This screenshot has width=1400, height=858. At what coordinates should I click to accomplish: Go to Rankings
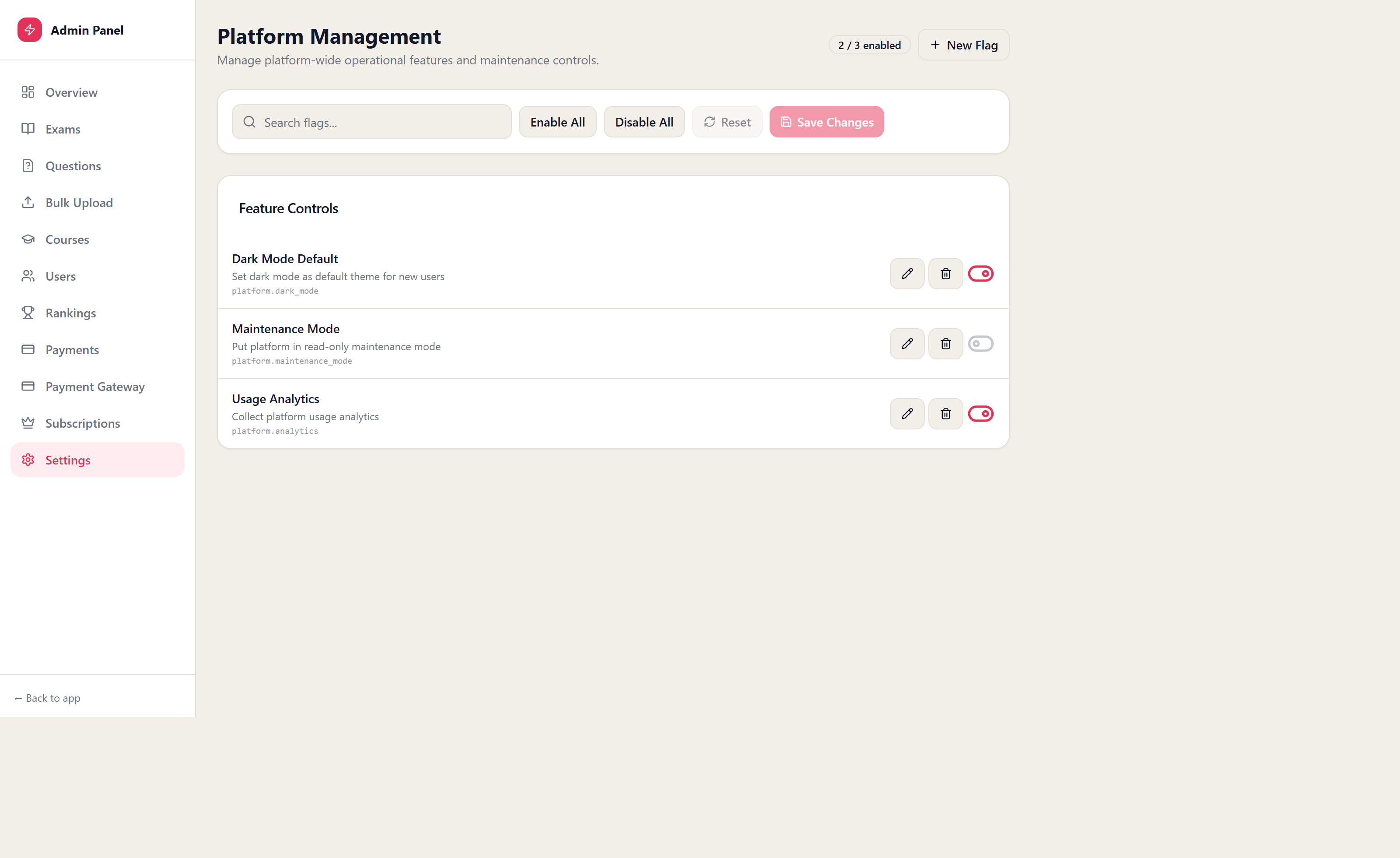[97, 313]
